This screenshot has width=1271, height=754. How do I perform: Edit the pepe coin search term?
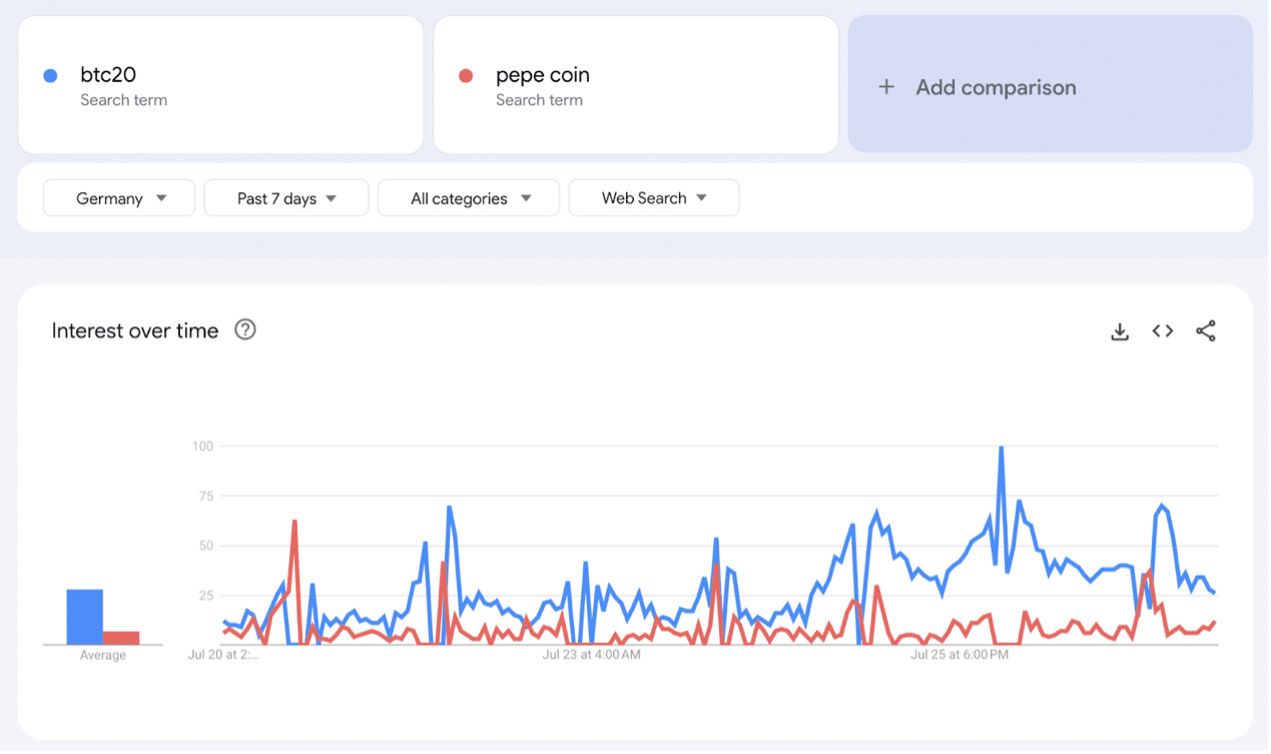click(x=542, y=75)
